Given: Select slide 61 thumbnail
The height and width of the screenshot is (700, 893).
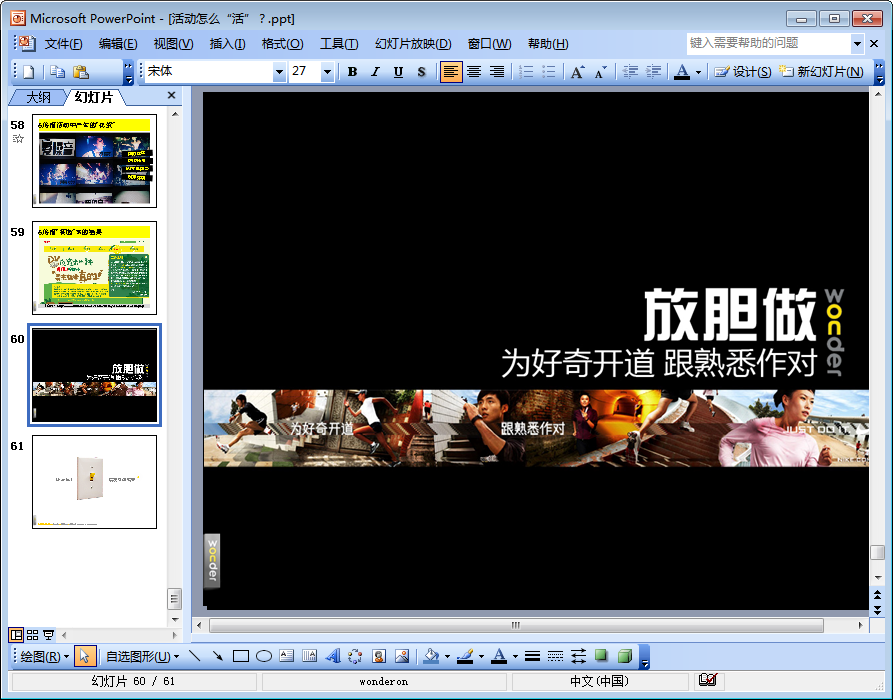Looking at the screenshot, I should [95, 482].
